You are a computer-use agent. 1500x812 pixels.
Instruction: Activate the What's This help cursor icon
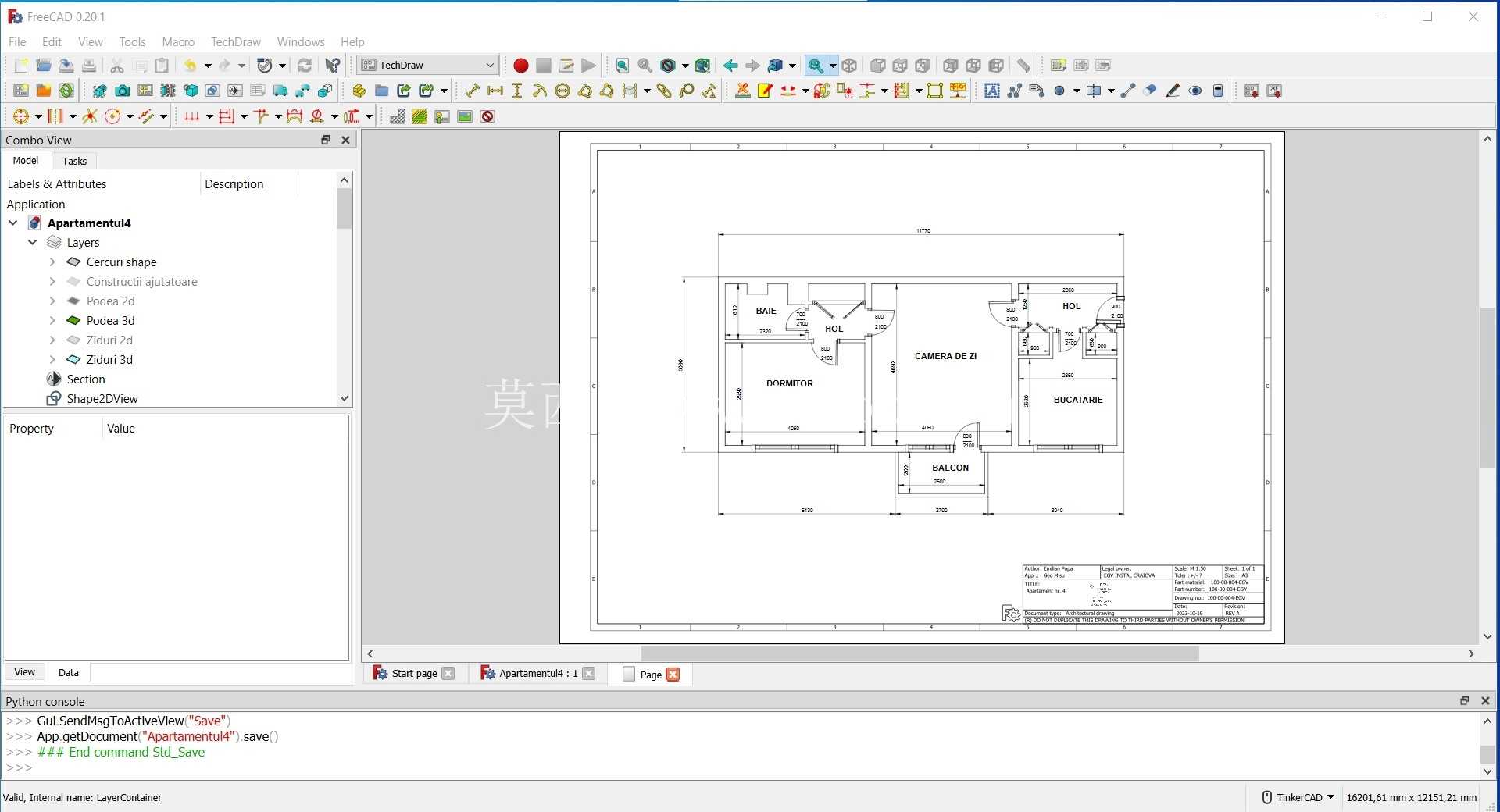tap(333, 66)
